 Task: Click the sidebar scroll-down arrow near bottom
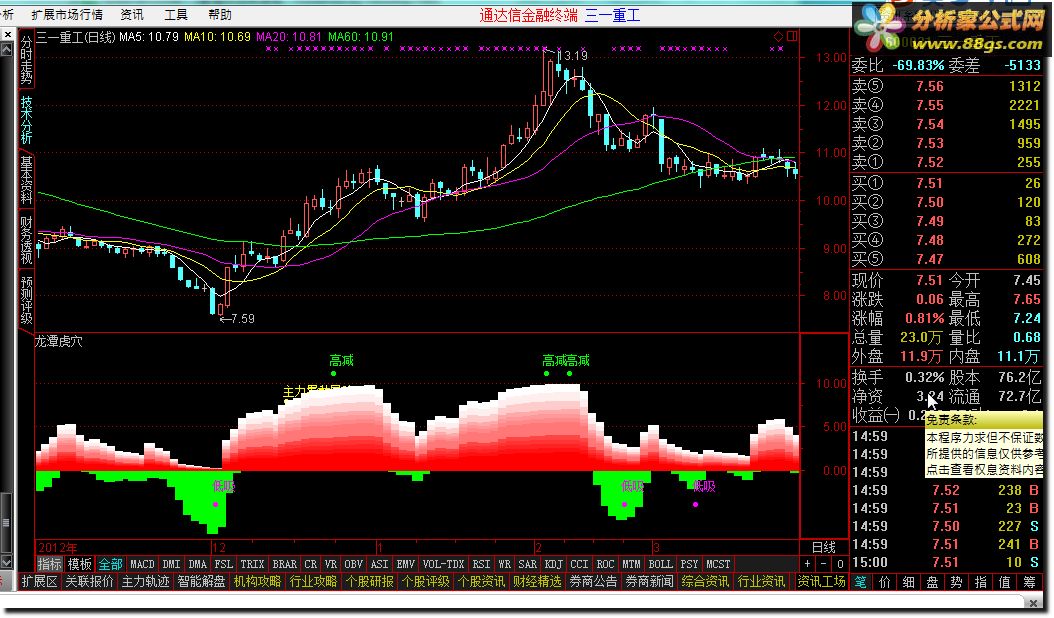(x=7, y=562)
